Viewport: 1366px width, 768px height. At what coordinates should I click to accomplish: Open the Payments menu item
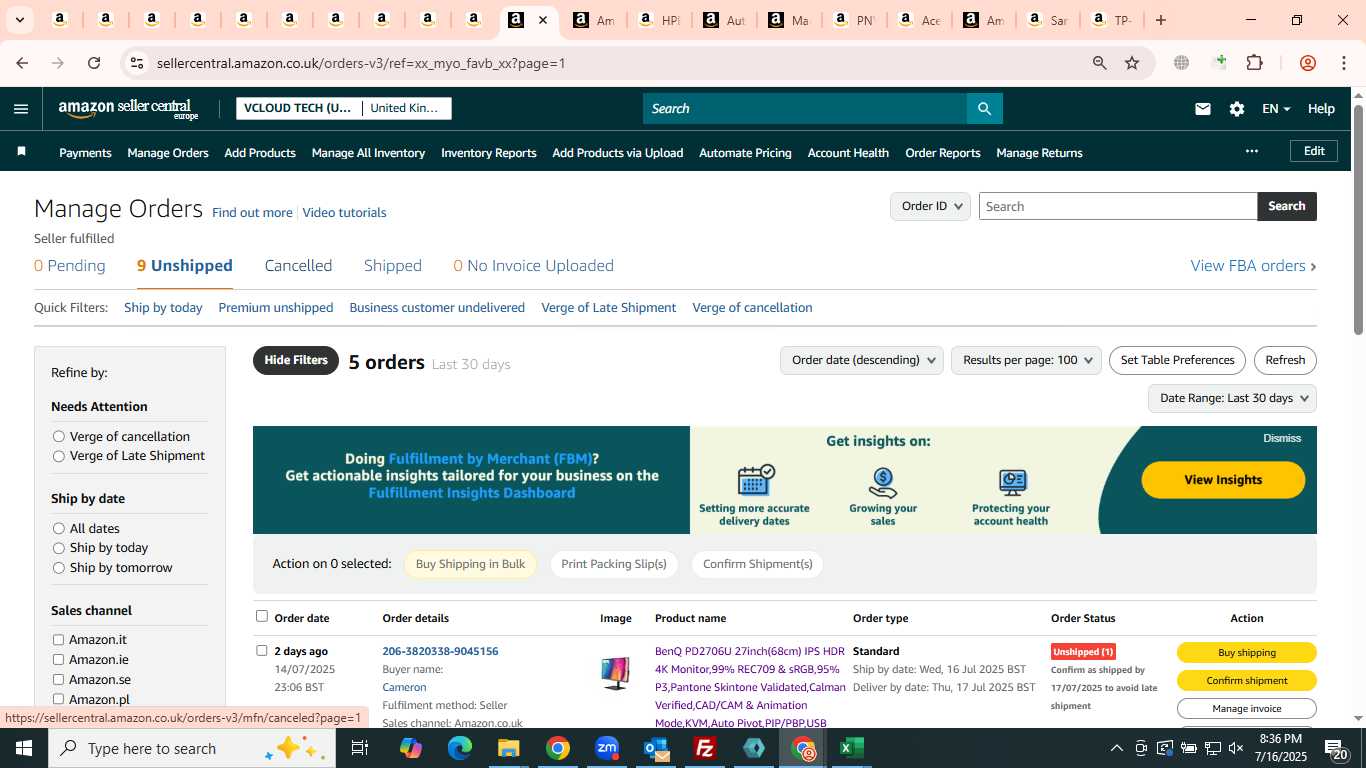click(85, 153)
